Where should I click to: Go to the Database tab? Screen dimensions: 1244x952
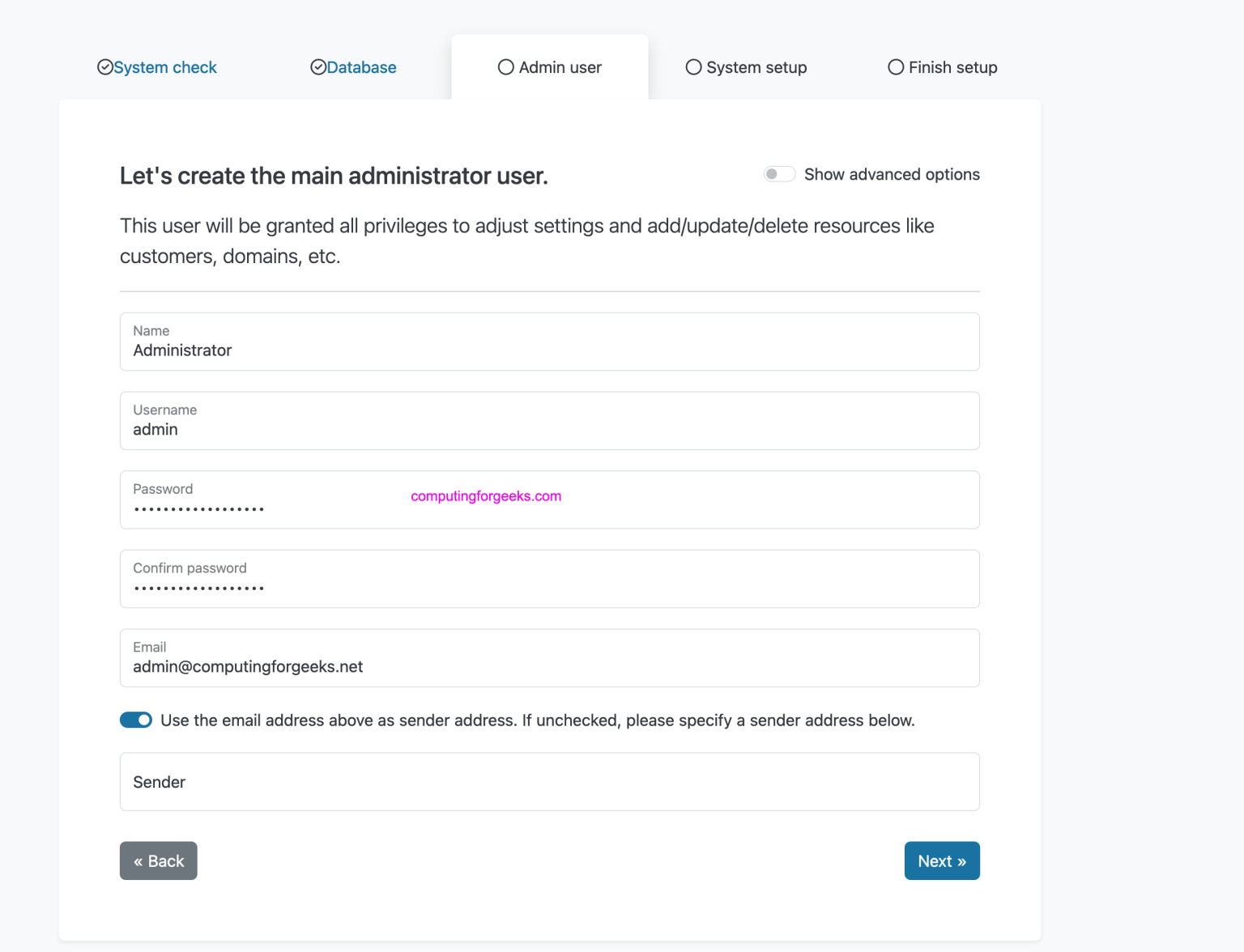coord(361,67)
